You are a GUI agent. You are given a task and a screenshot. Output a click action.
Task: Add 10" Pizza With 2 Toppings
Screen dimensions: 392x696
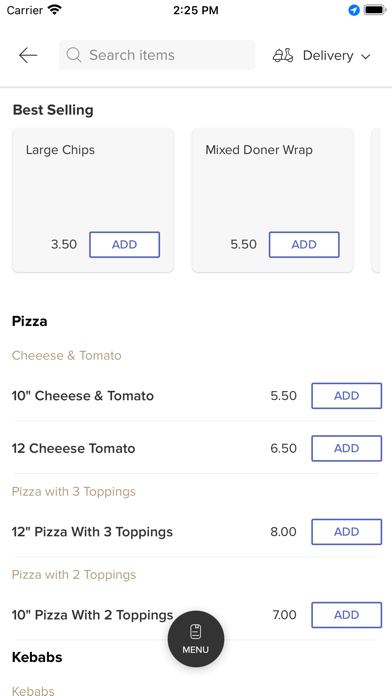(x=347, y=615)
